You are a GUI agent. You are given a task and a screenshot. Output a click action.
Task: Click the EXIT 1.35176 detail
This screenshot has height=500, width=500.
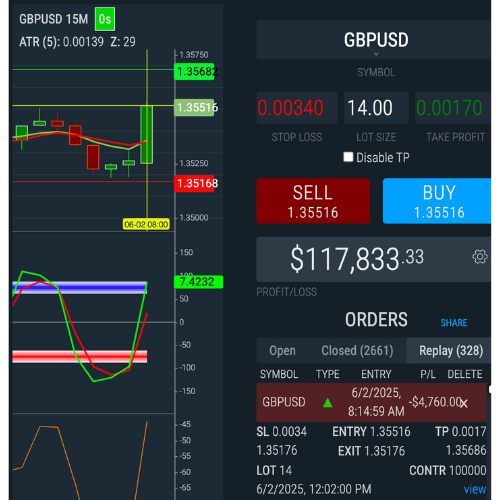point(371,451)
